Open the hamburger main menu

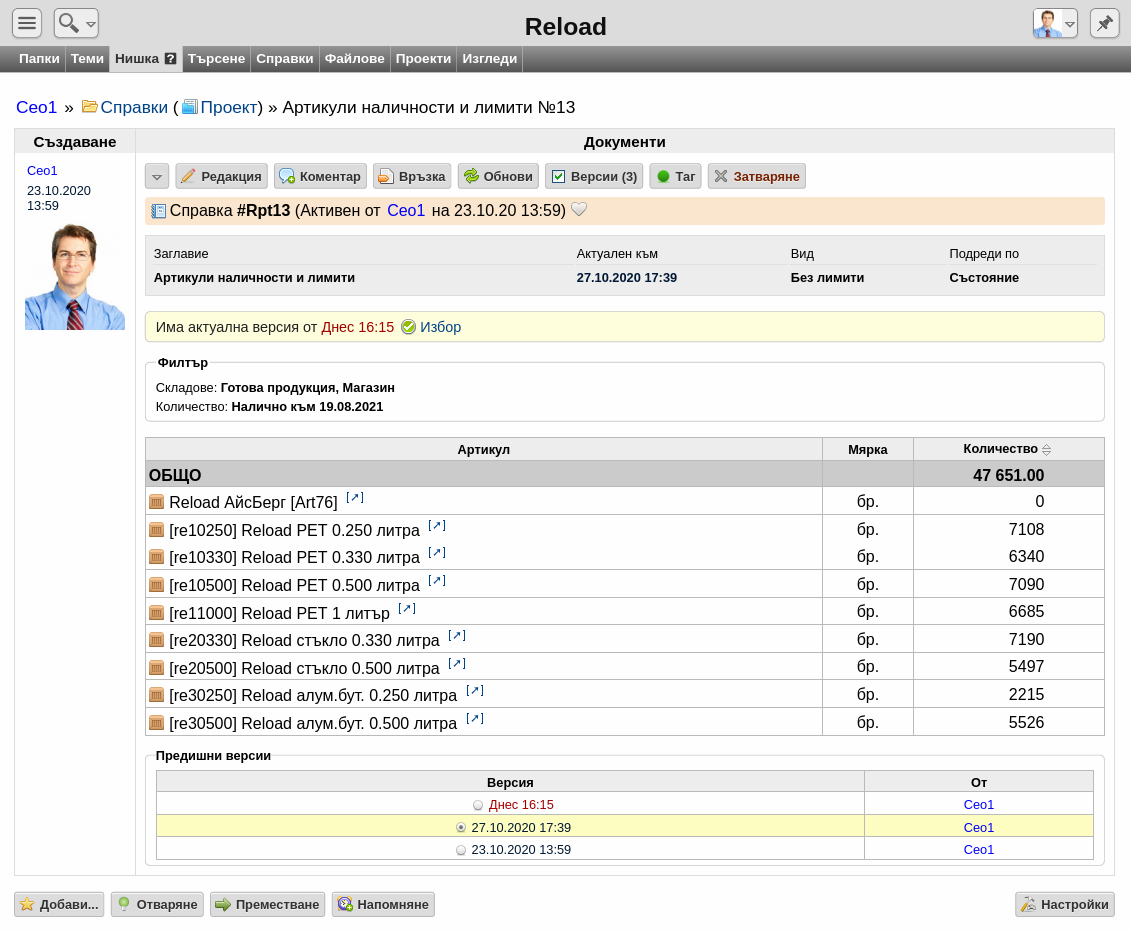pyautogui.click(x=27, y=23)
